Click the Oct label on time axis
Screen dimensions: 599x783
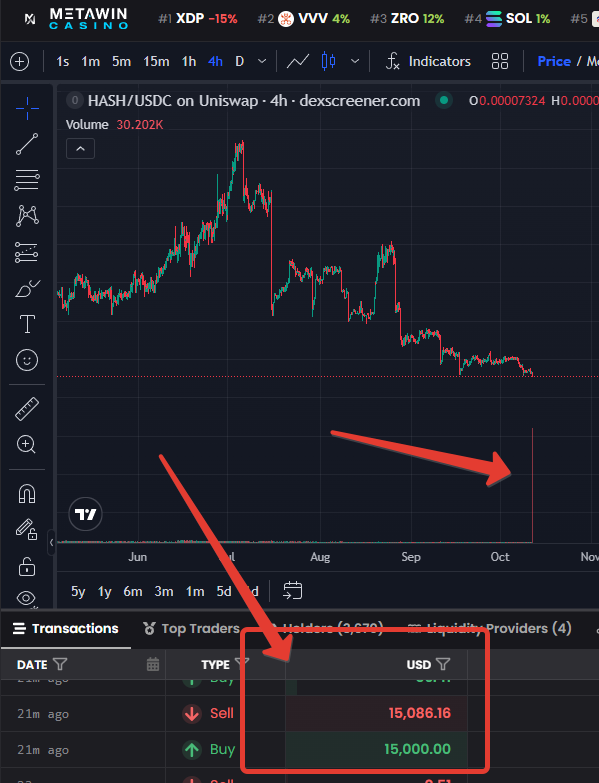pos(500,557)
